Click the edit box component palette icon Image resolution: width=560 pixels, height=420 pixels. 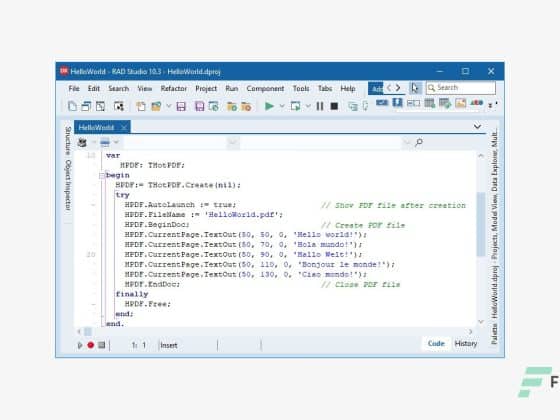[x=414, y=103]
